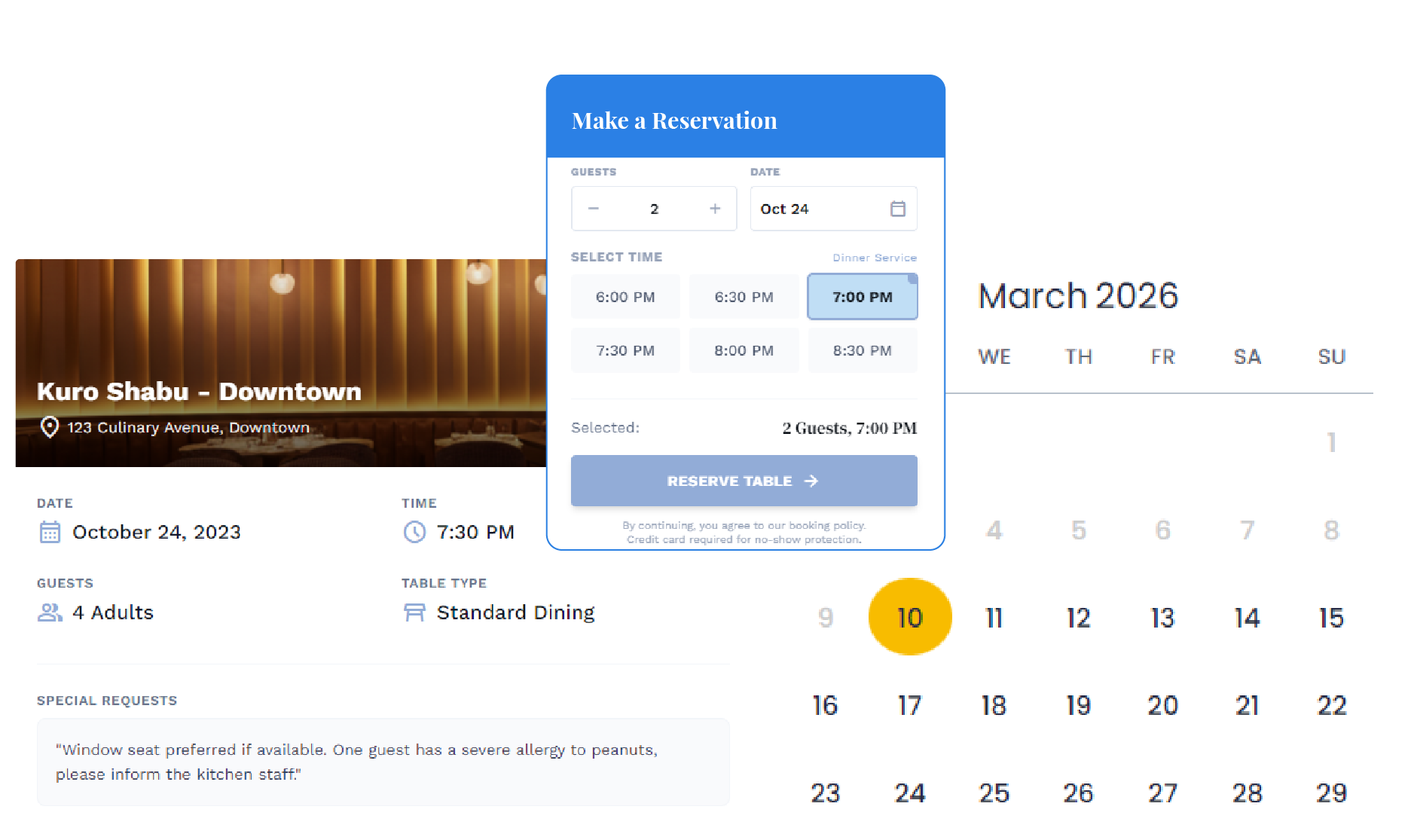Select the 6:30 PM time slot
1411x840 pixels.
click(x=744, y=297)
